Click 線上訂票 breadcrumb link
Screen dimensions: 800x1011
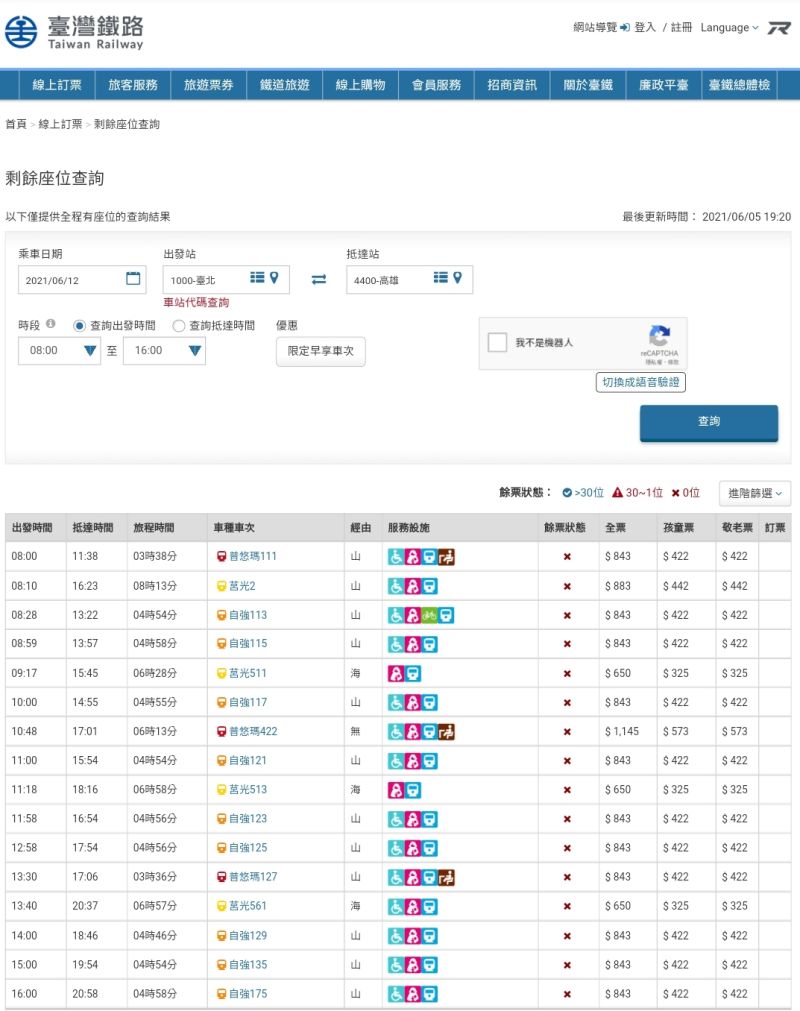(x=61, y=124)
